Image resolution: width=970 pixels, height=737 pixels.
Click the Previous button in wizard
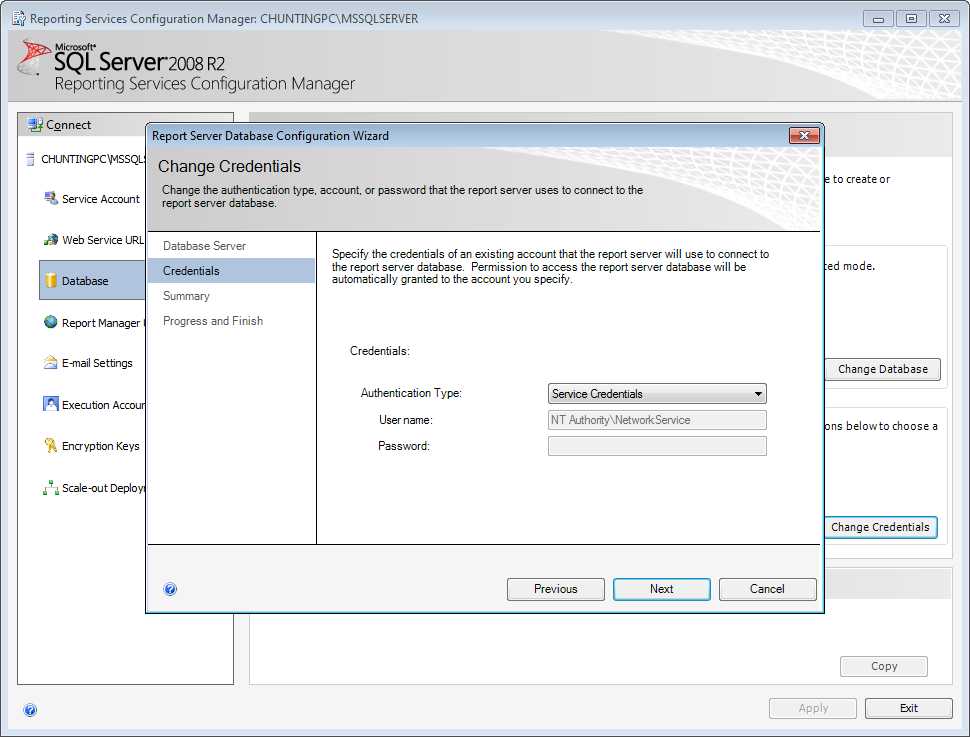[556, 589]
